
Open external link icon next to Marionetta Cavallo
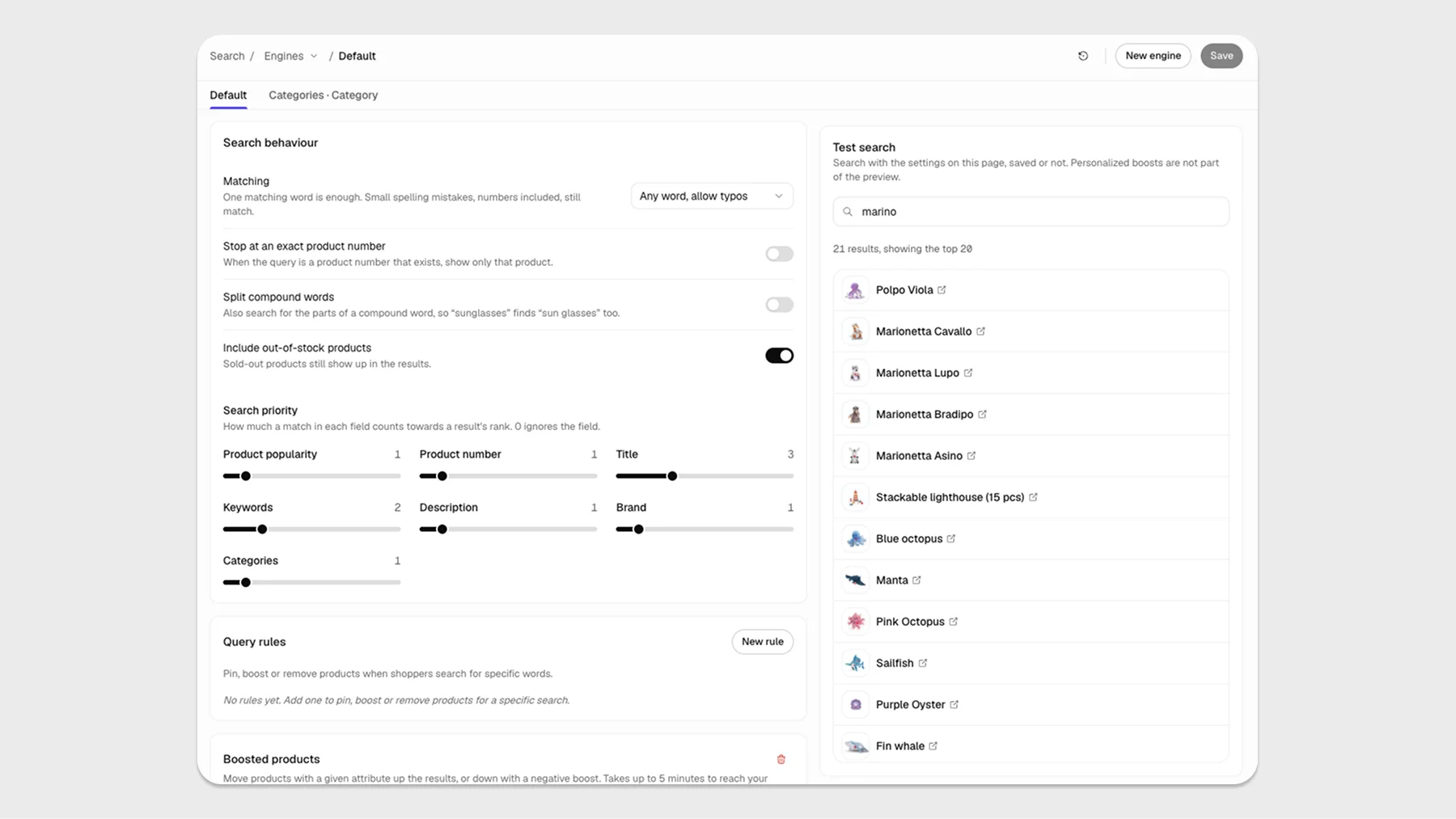[x=980, y=331]
